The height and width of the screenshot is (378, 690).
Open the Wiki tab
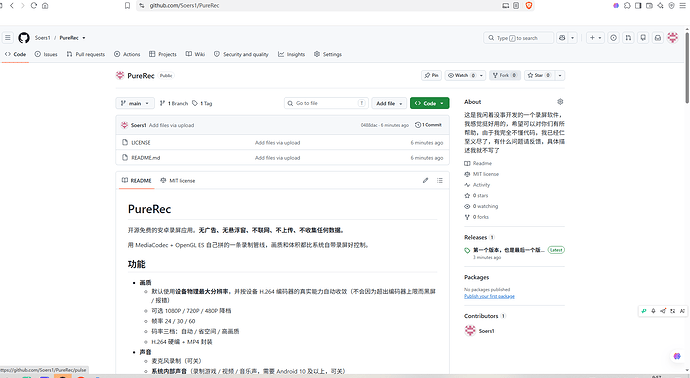pos(195,55)
